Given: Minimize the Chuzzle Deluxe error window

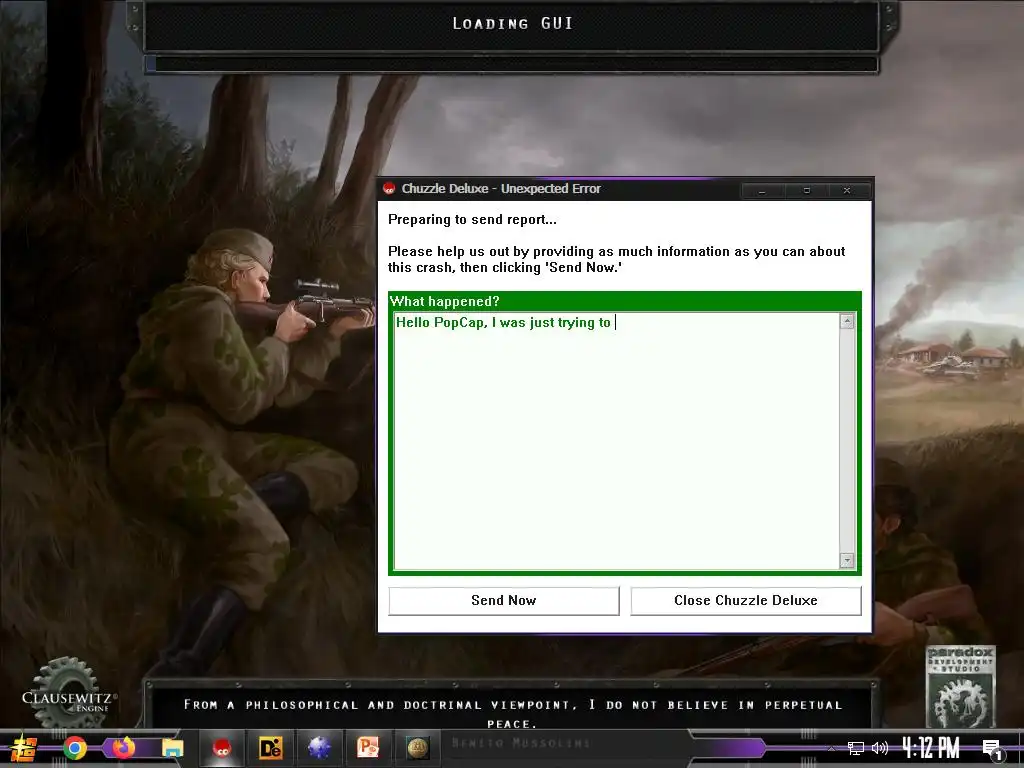Looking at the screenshot, I should (762, 190).
